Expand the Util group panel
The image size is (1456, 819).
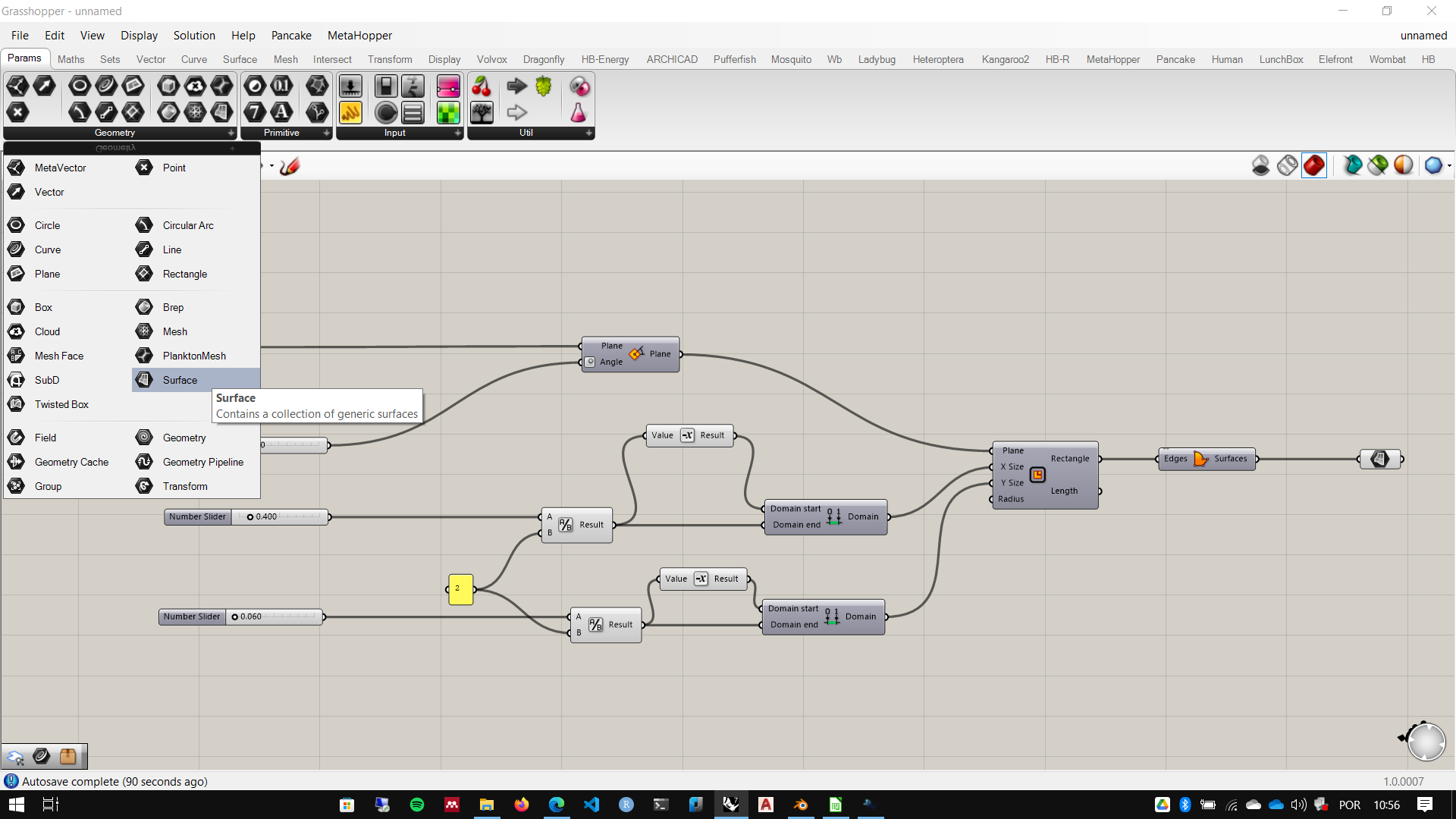[x=589, y=133]
